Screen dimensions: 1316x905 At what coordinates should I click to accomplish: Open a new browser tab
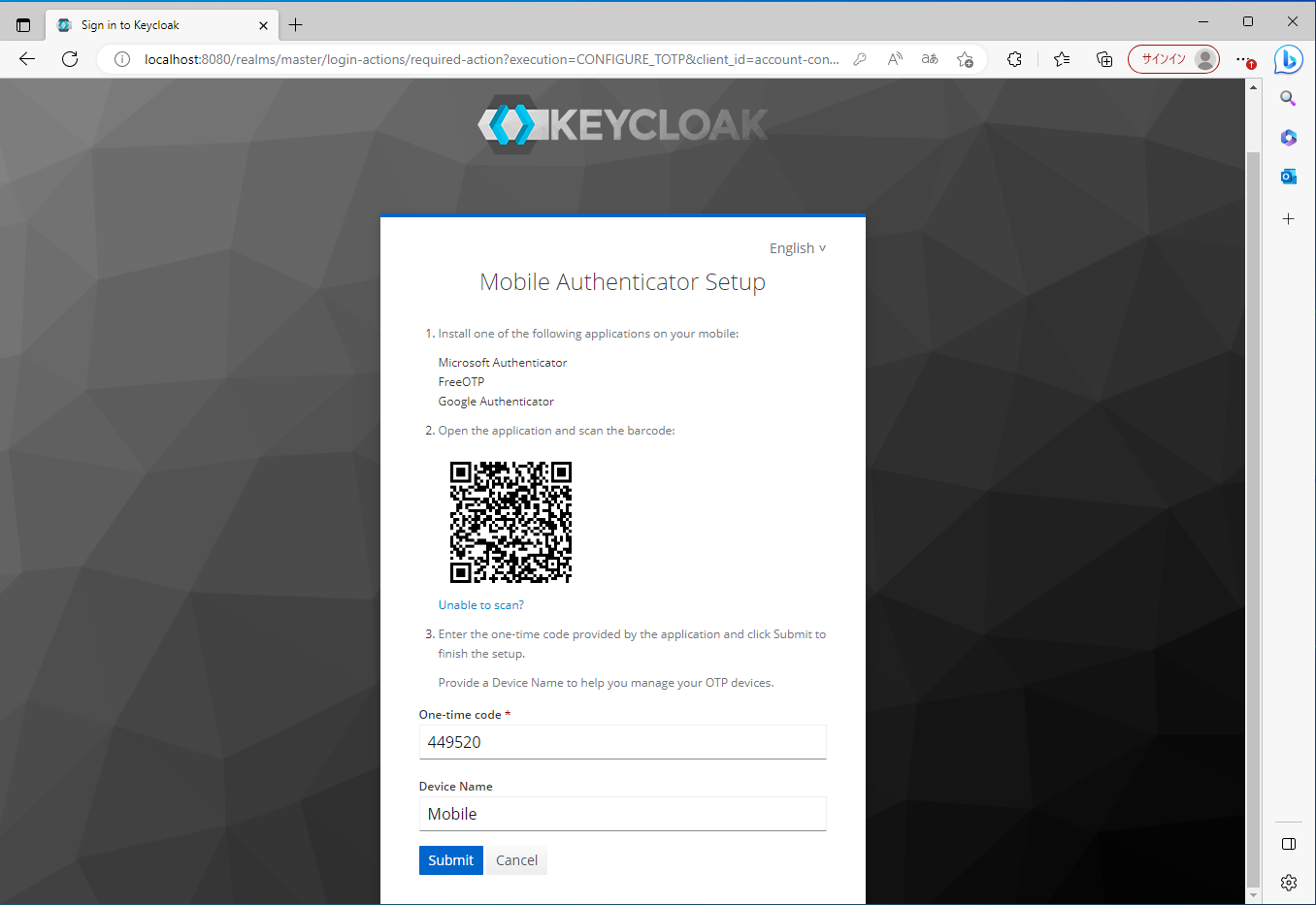[295, 25]
